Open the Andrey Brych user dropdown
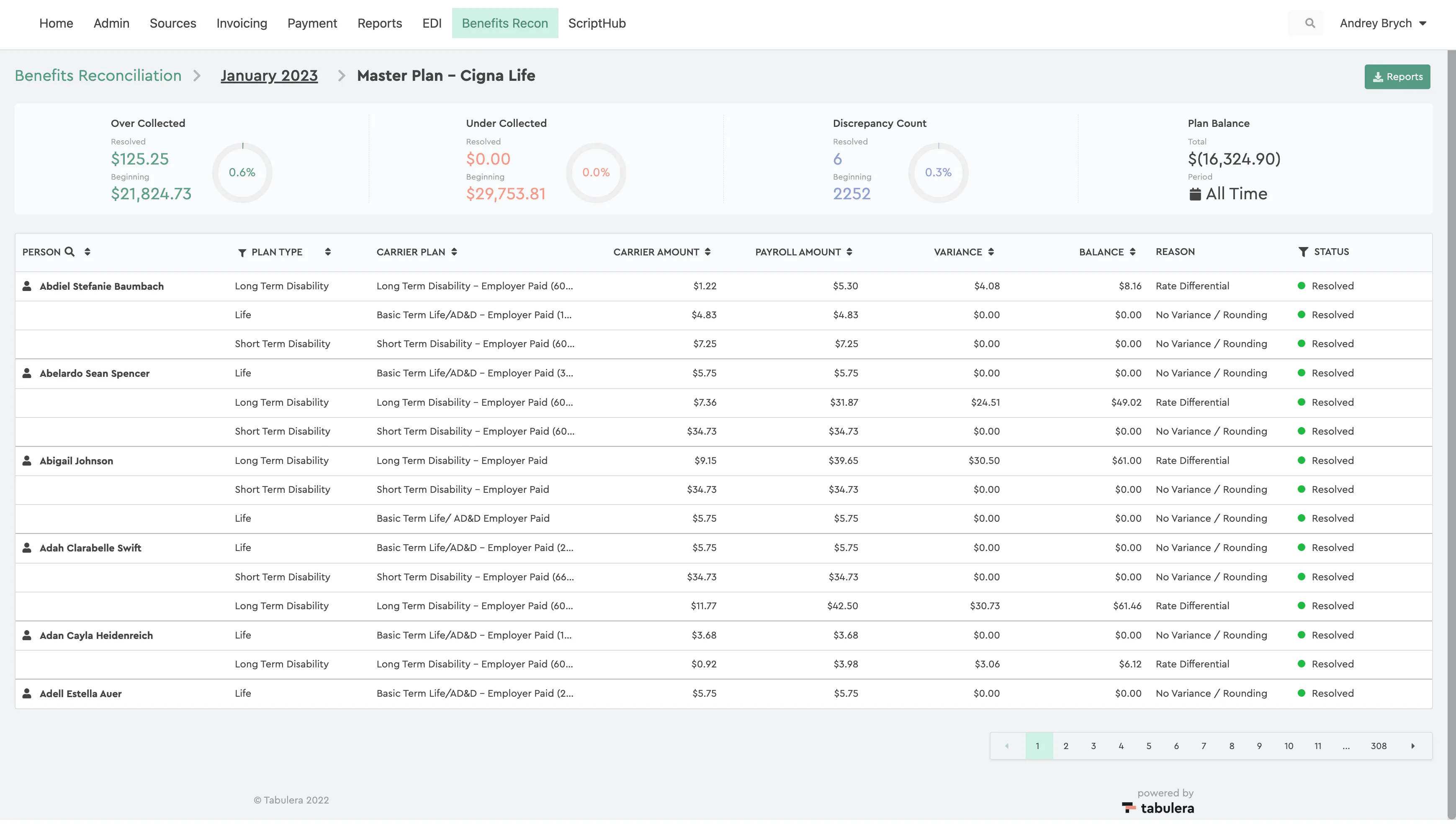This screenshot has height=824, width=1456. 1382,23
